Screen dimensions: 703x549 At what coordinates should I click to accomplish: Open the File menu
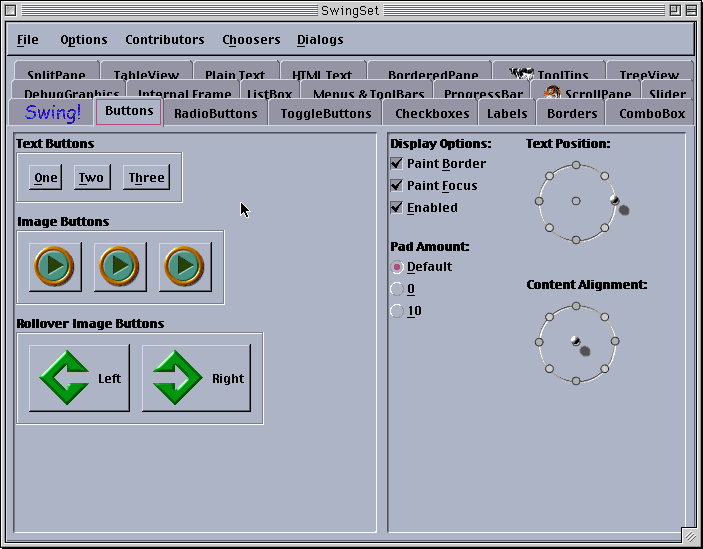[x=28, y=40]
